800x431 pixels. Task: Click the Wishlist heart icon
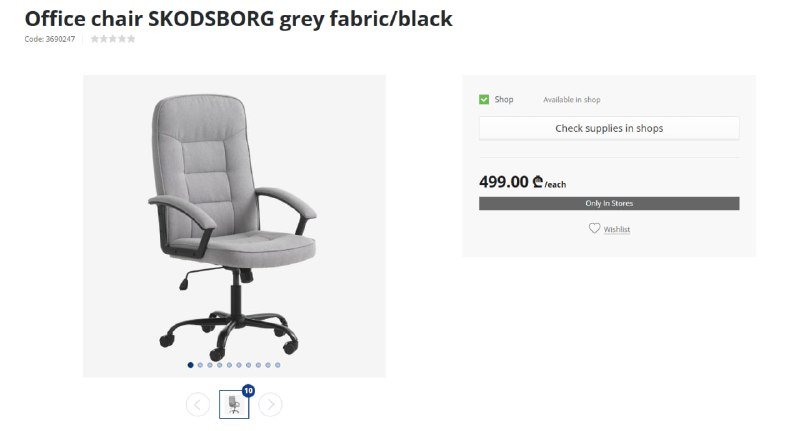tap(594, 229)
